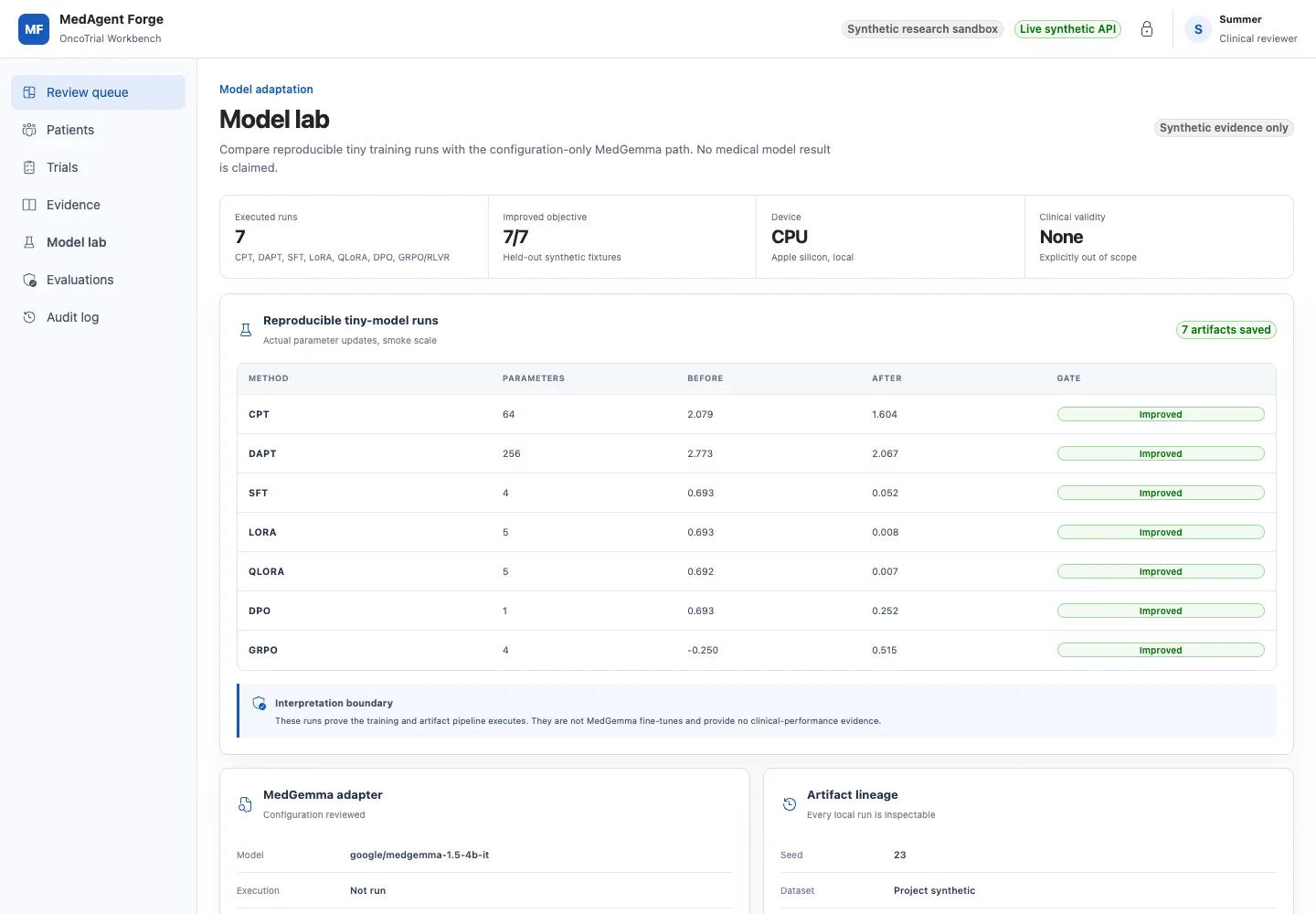Click the -0.250 before value

click(703, 650)
